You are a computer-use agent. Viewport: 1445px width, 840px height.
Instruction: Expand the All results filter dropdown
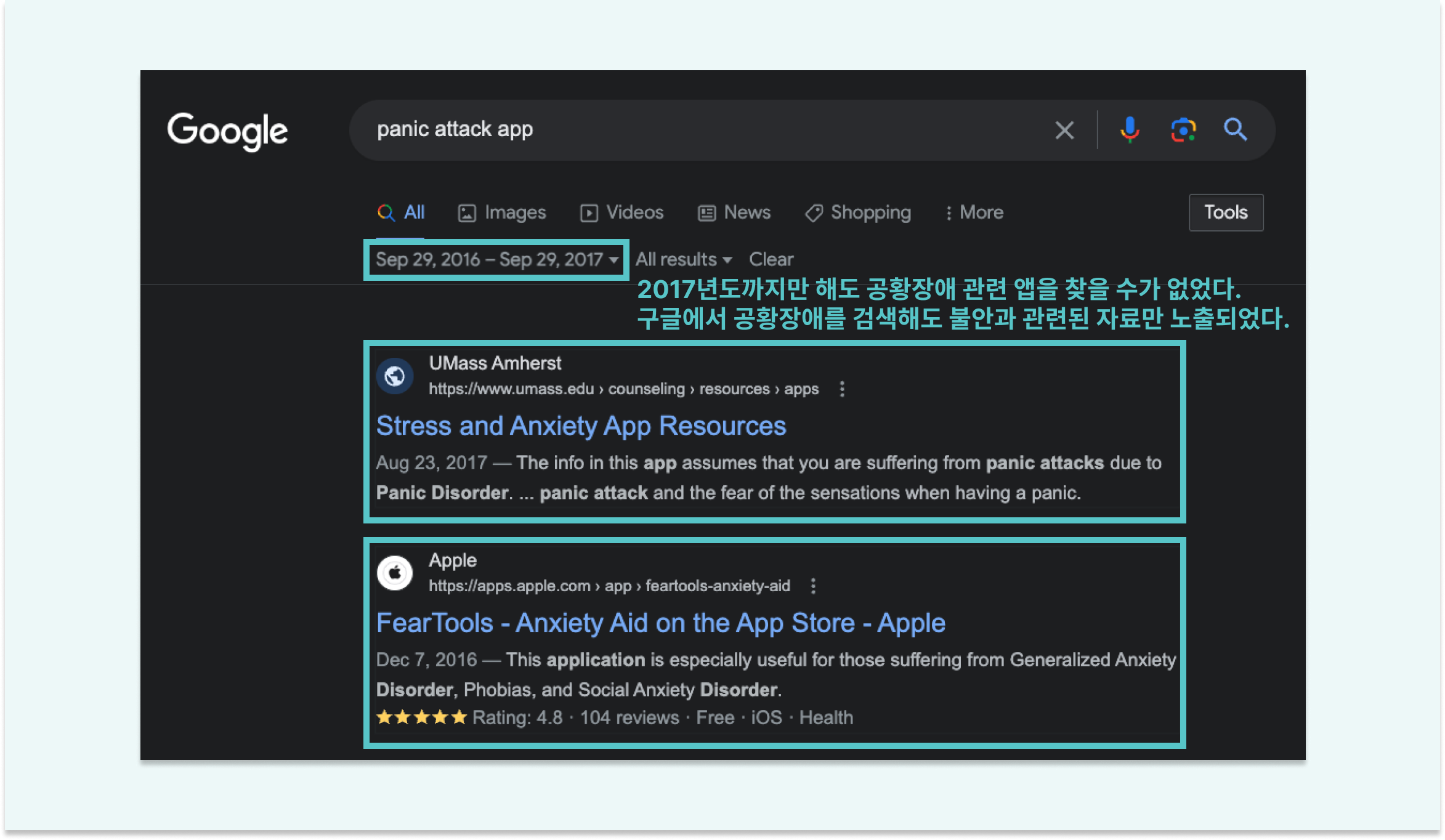(x=684, y=259)
